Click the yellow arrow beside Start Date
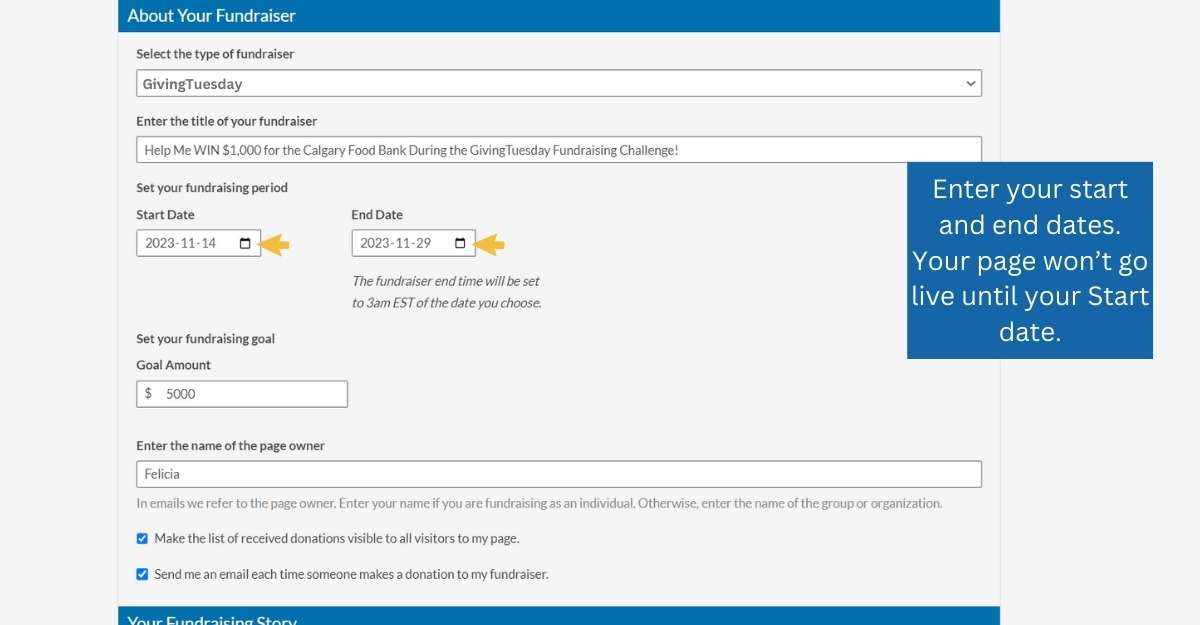The width and height of the screenshot is (1200, 625). (x=275, y=243)
